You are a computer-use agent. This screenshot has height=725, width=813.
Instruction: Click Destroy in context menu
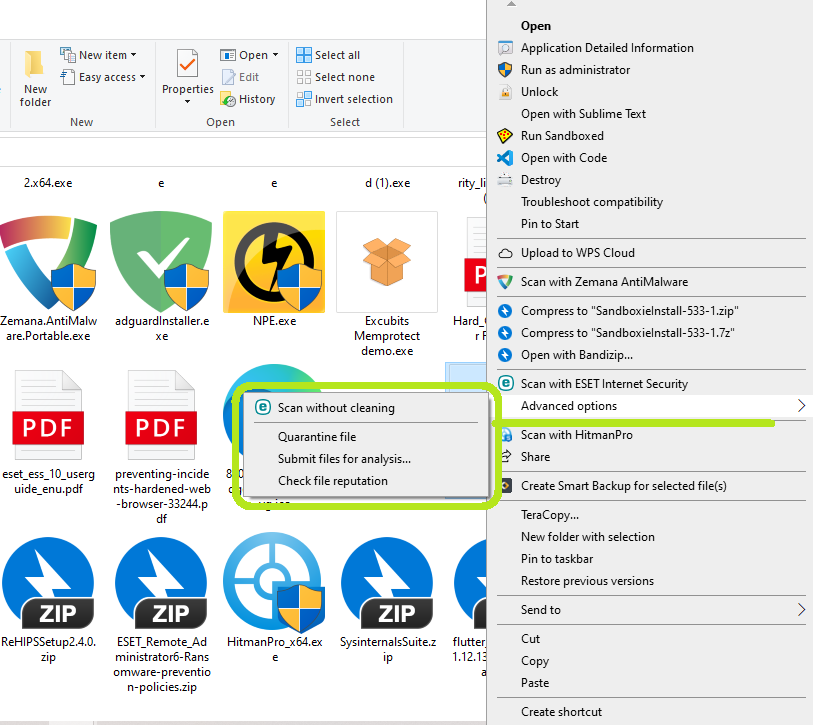(x=650, y=180)
